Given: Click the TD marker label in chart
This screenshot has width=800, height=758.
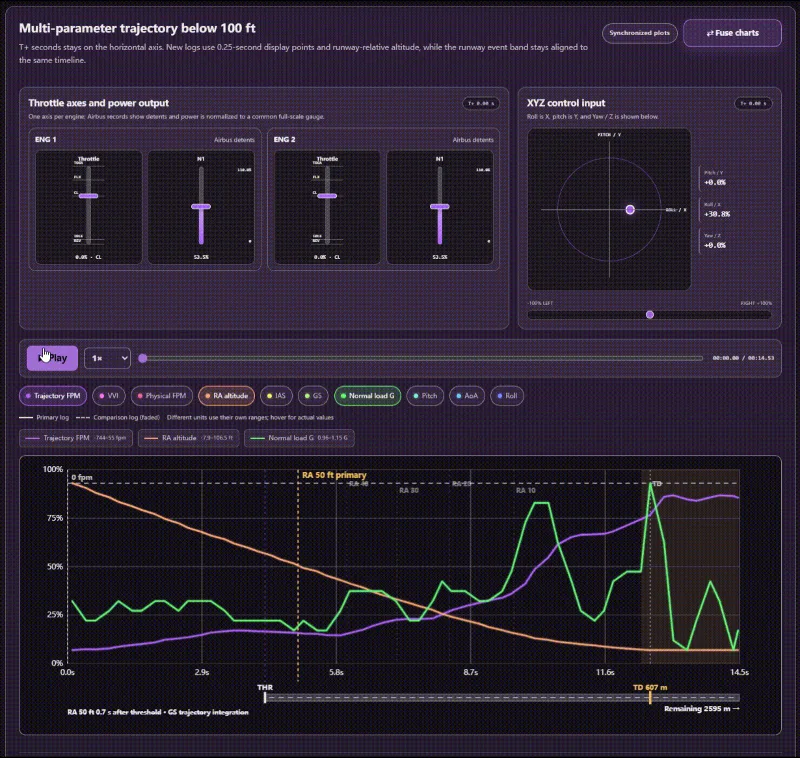Looking at the screenshot, I should coord(657,484).
